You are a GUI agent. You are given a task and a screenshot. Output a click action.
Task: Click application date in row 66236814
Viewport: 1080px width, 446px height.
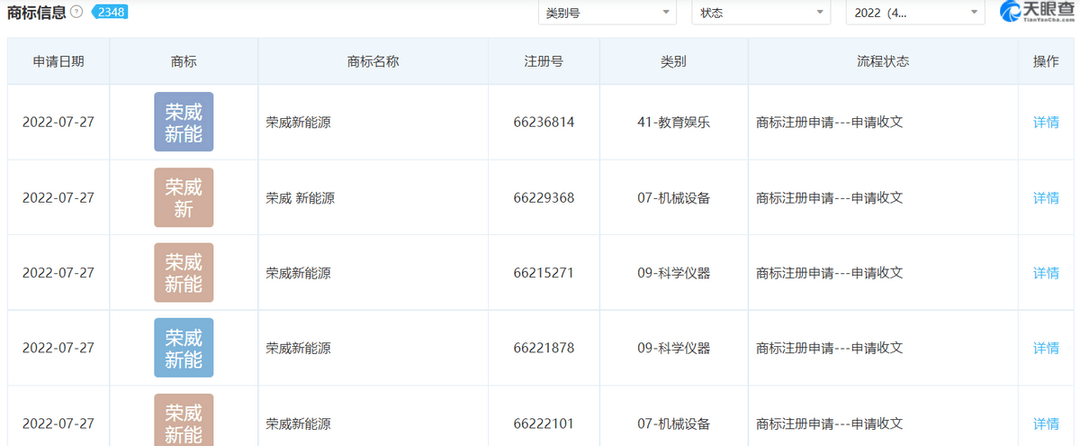tap(59, 123)
